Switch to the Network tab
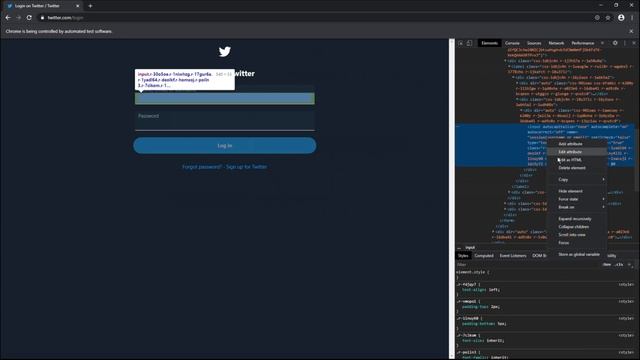This screenshot has height=360, width=640. coord(556,43)
